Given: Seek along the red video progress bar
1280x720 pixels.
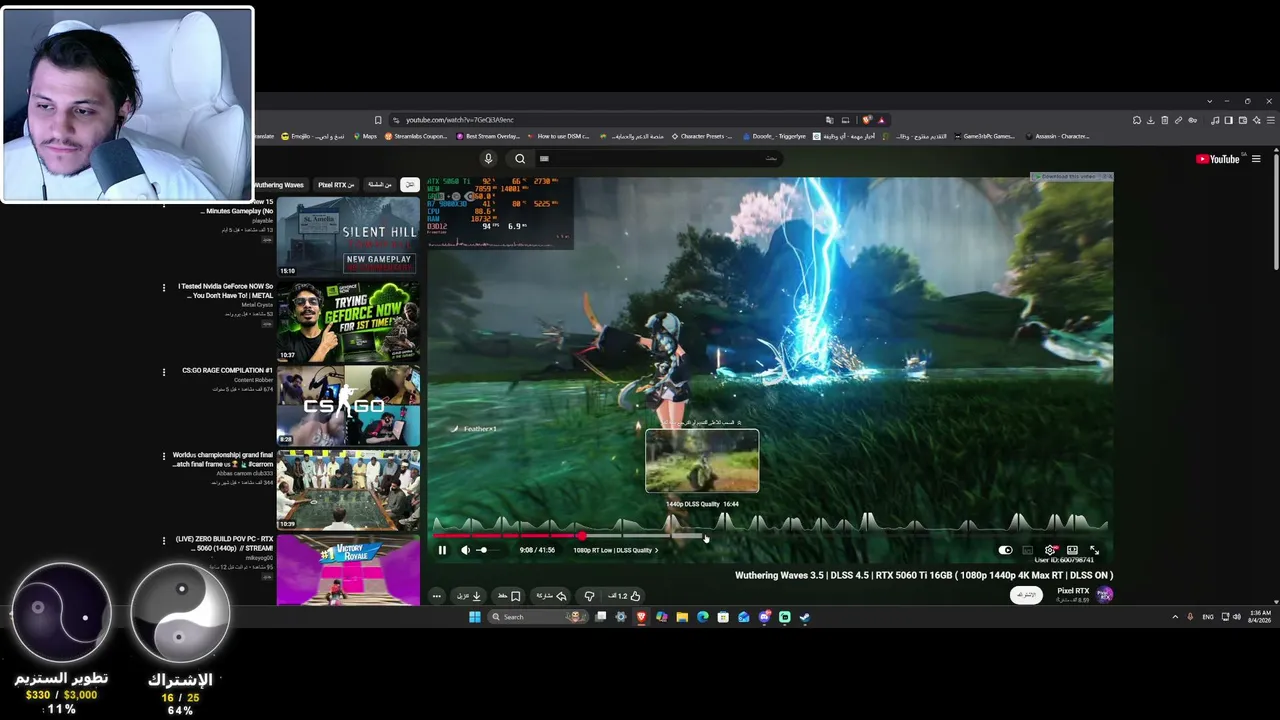Looking at the screenshot, I should click(x=770, y=536).
